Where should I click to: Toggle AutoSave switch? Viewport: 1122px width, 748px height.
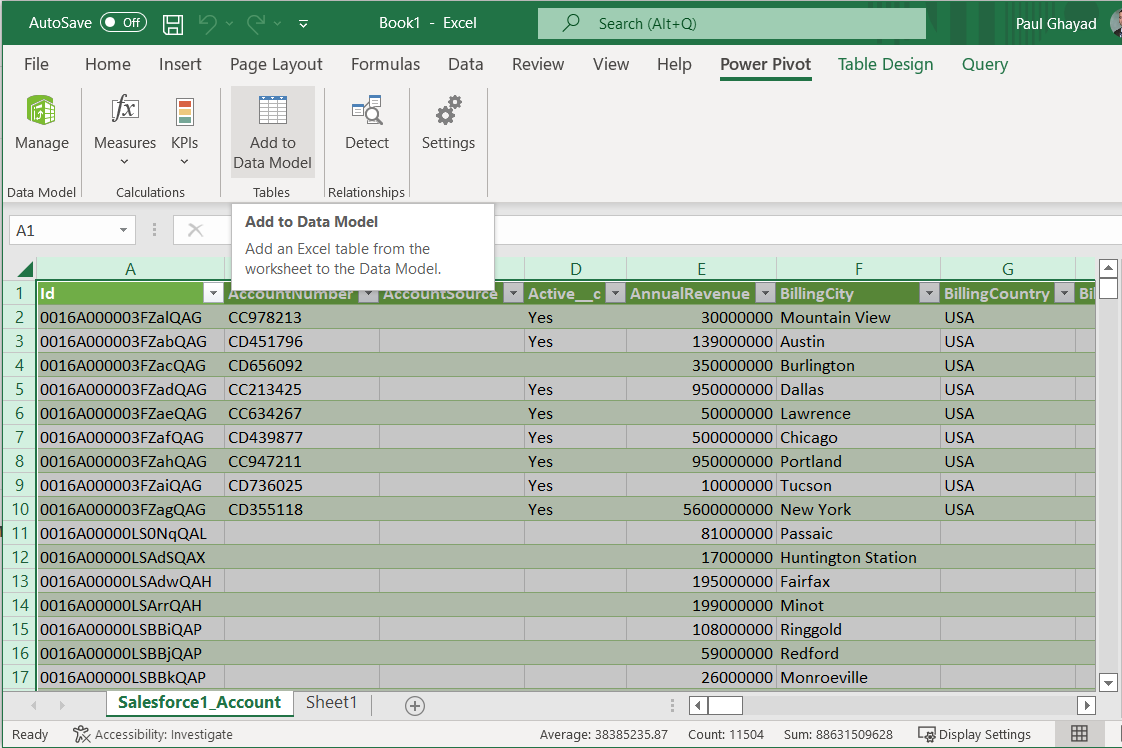coord(123,23)
